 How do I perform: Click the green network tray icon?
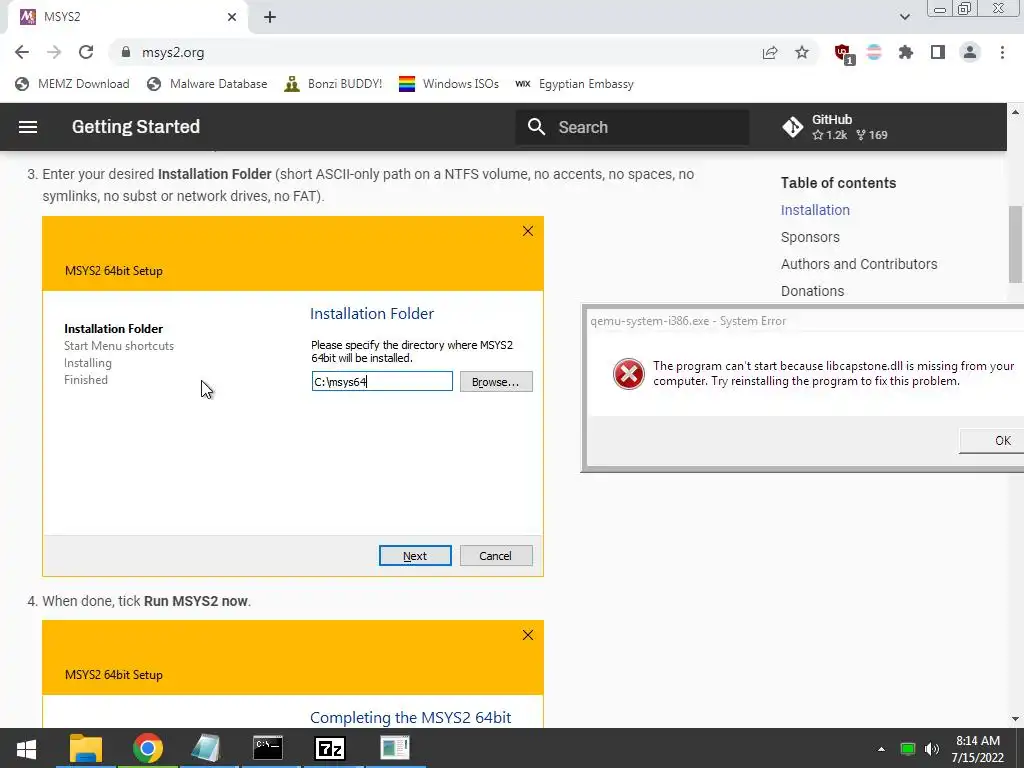click(x=907, y=749)
